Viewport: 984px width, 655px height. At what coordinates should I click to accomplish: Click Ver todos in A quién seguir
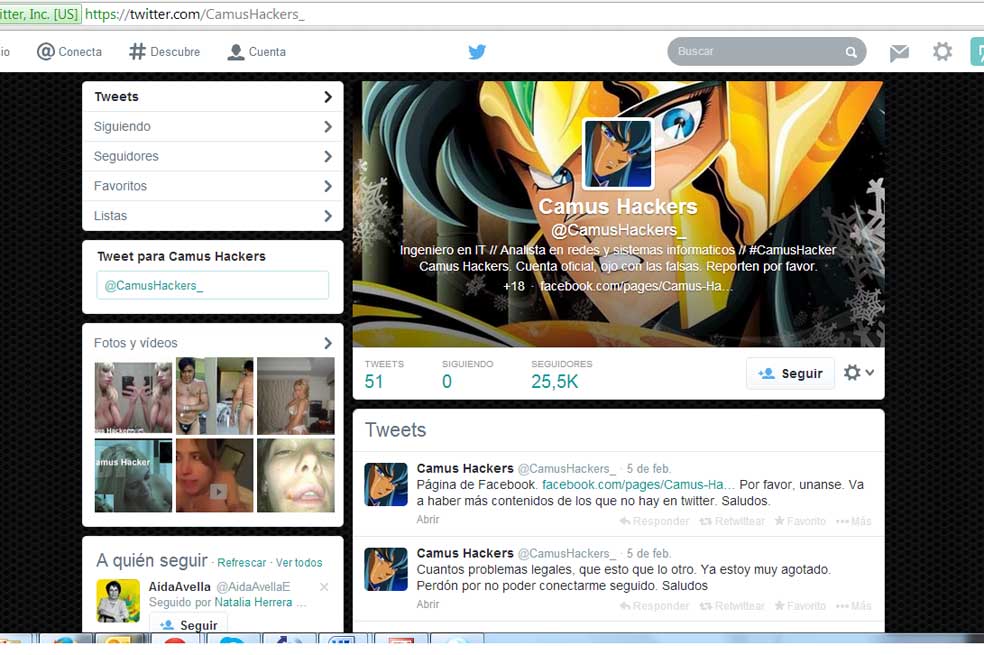[x=299, y=563]
